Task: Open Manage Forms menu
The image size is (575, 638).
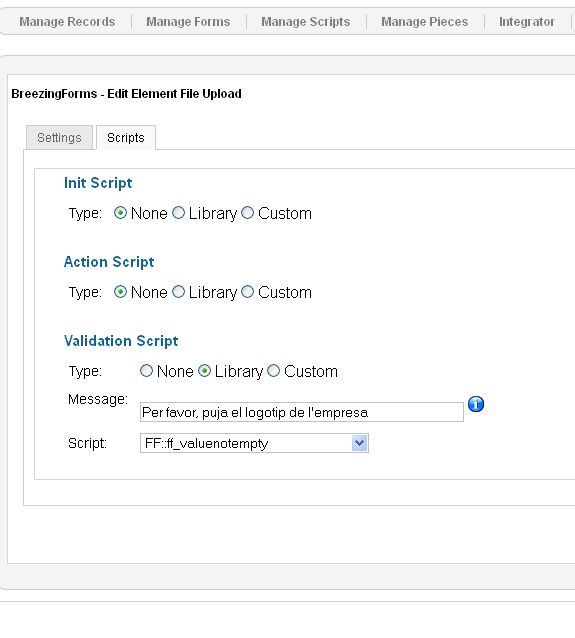Action: pos(188,22)
